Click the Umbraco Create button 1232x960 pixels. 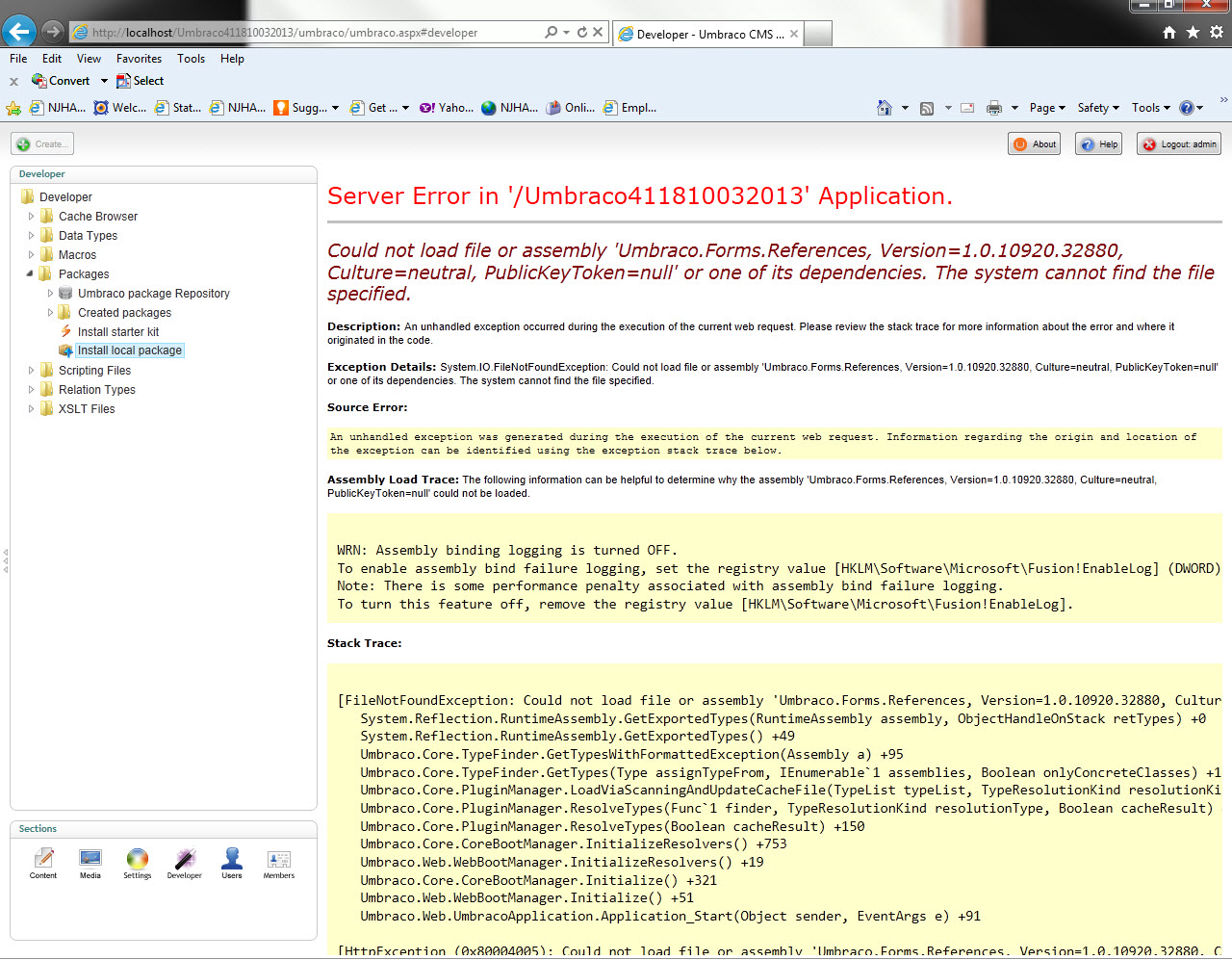(42, 144)
